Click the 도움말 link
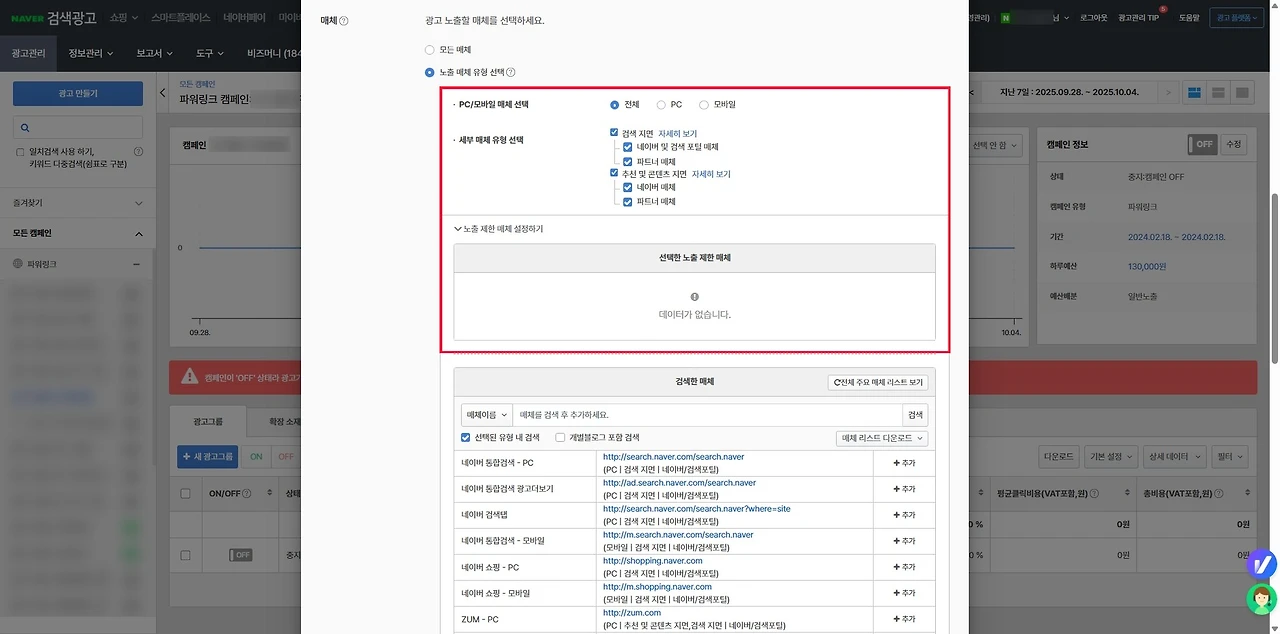 click(x=1189, y=18)
